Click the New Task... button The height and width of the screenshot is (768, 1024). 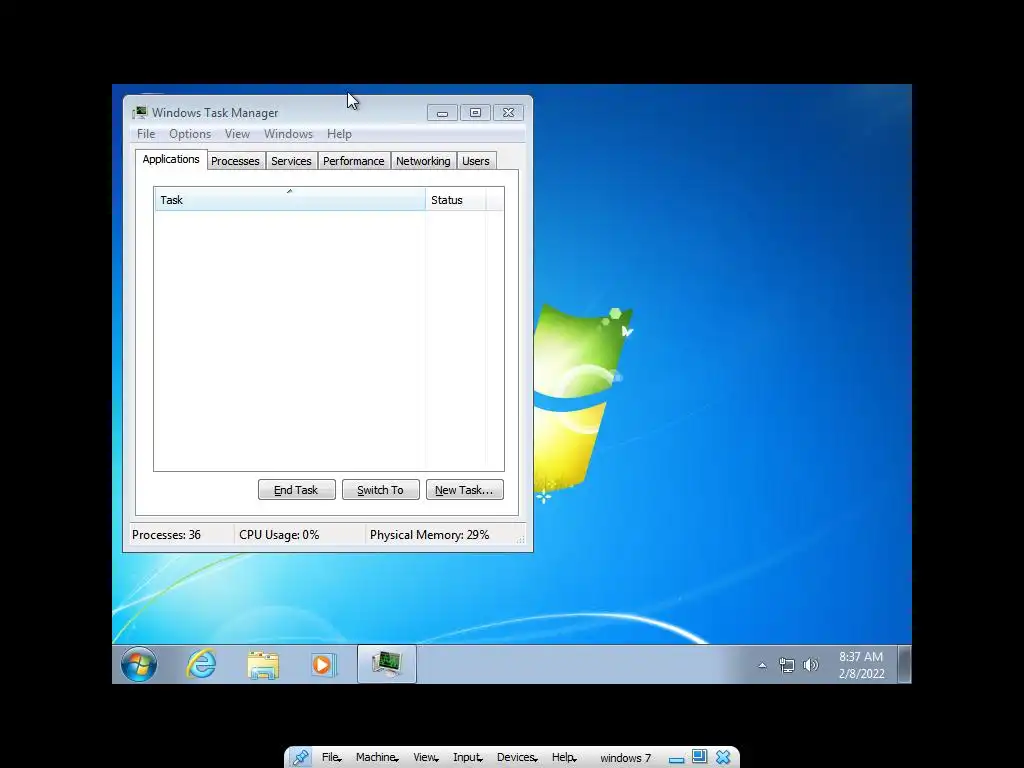pyautogui.click(x=464, y=490)
